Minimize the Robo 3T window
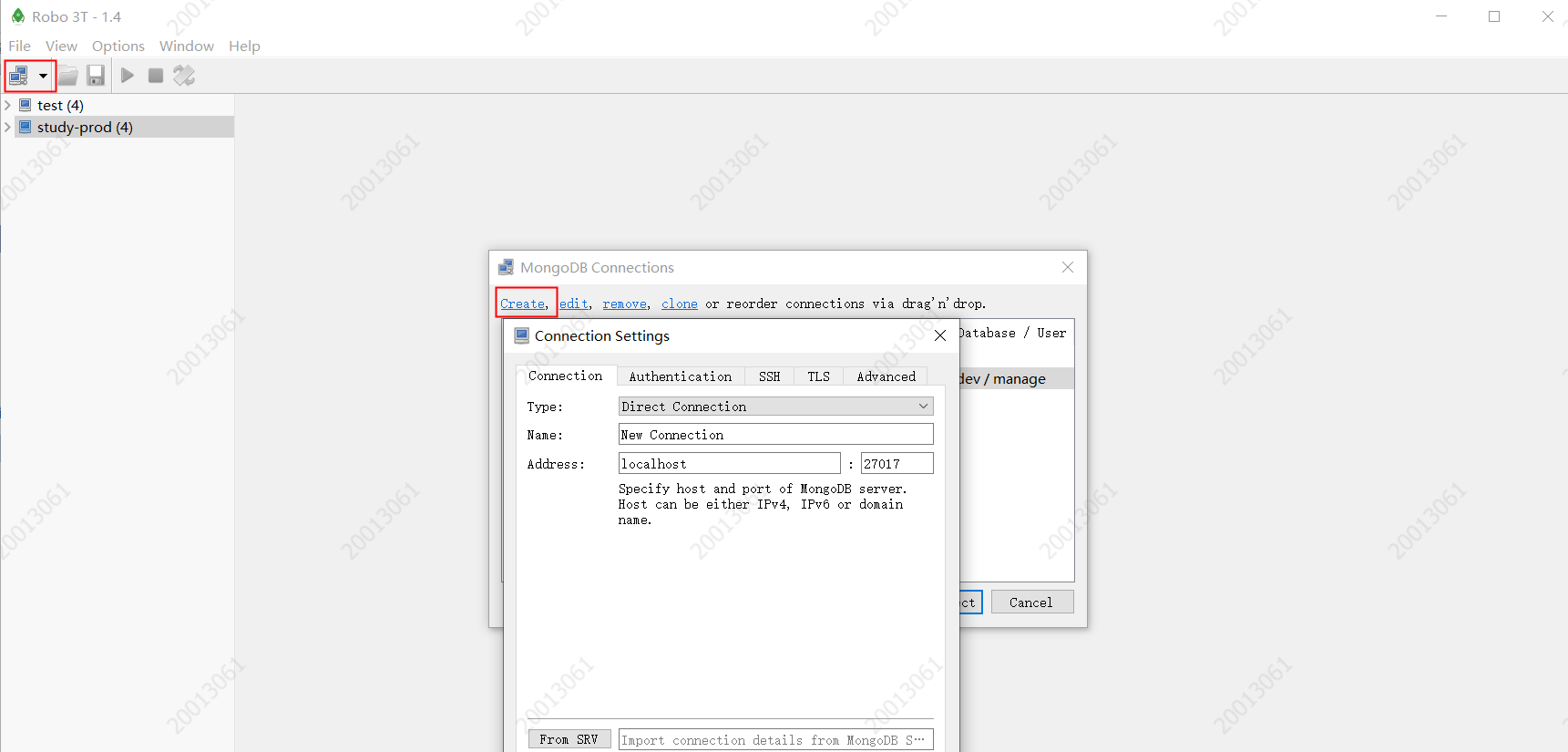This screenshot has width=1568, height=752. 1441,16
